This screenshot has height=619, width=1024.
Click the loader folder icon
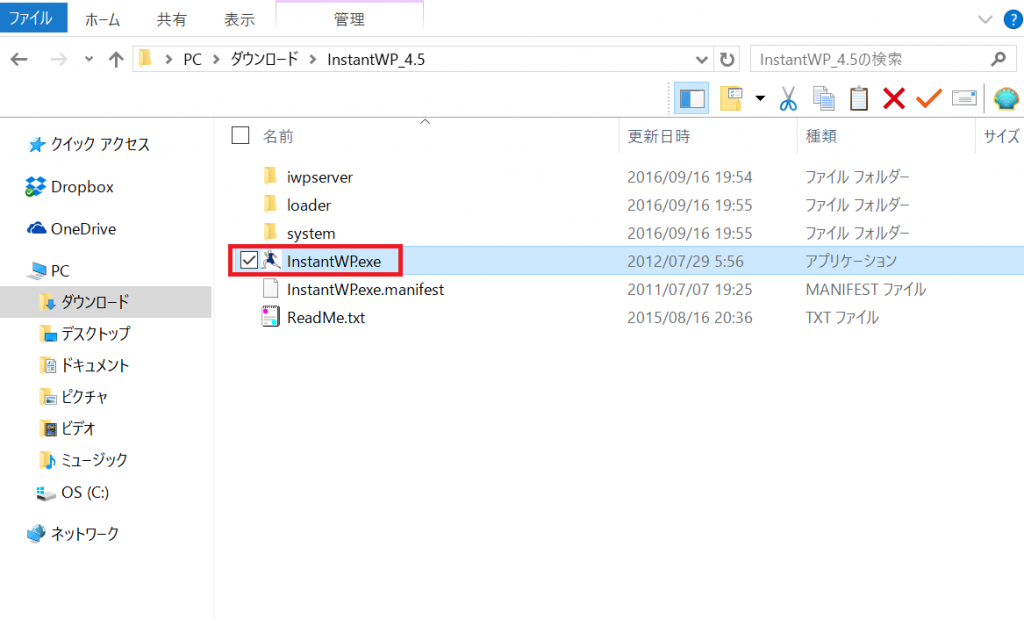point(270,204)
